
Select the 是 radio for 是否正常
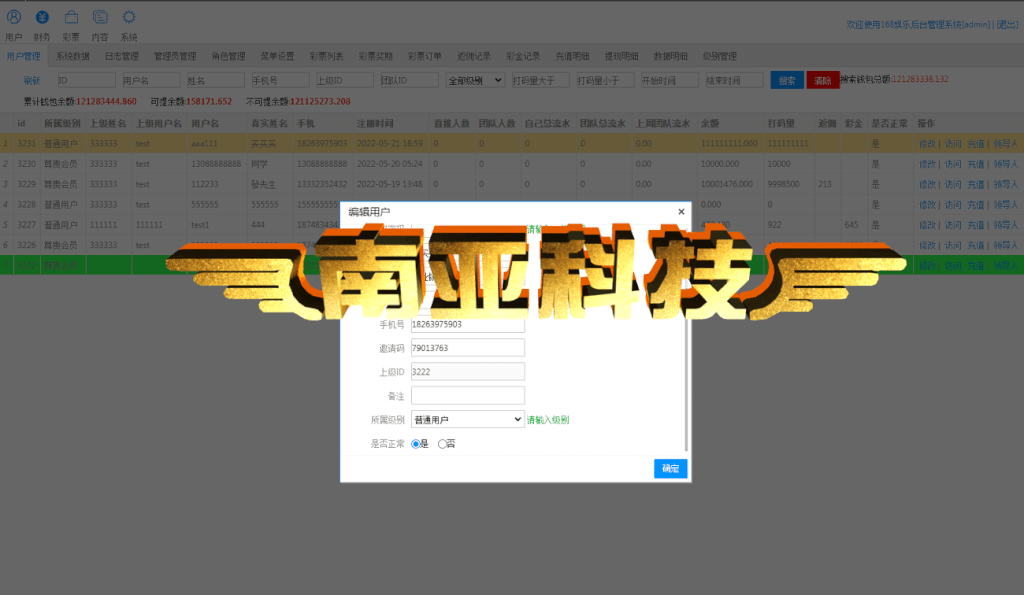416,444
